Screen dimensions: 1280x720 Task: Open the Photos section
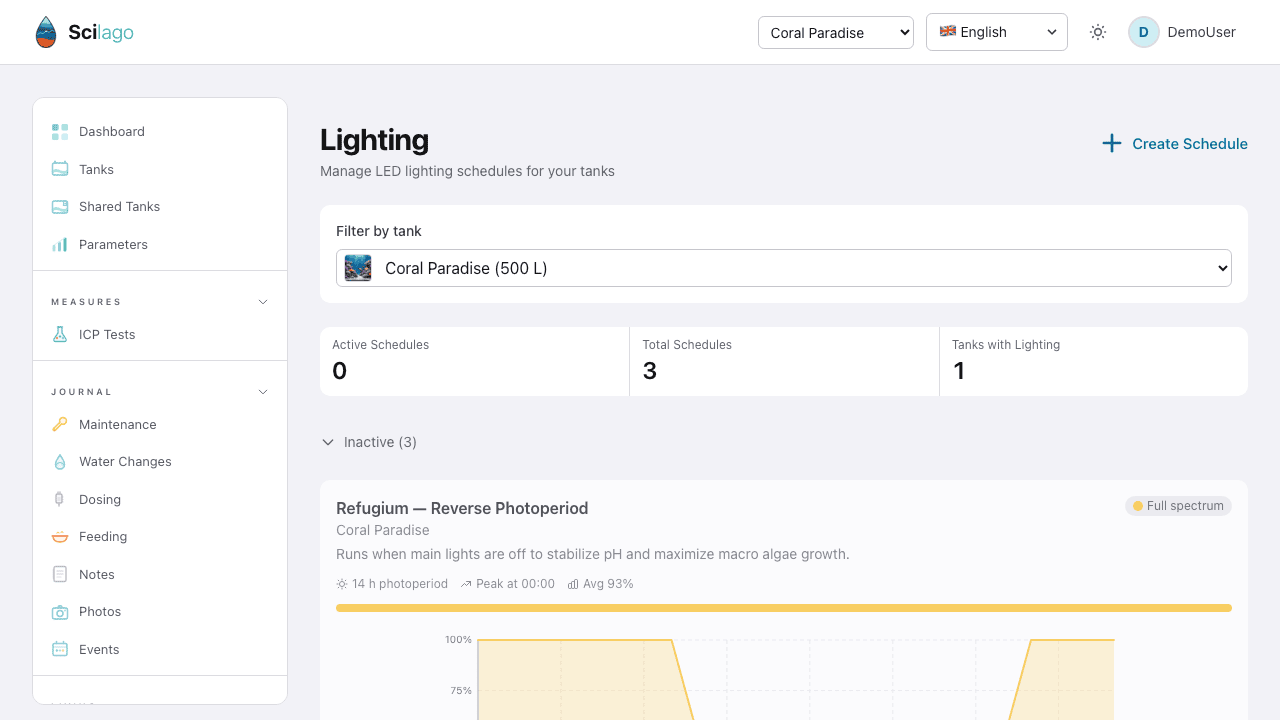(x=160, y=612)
